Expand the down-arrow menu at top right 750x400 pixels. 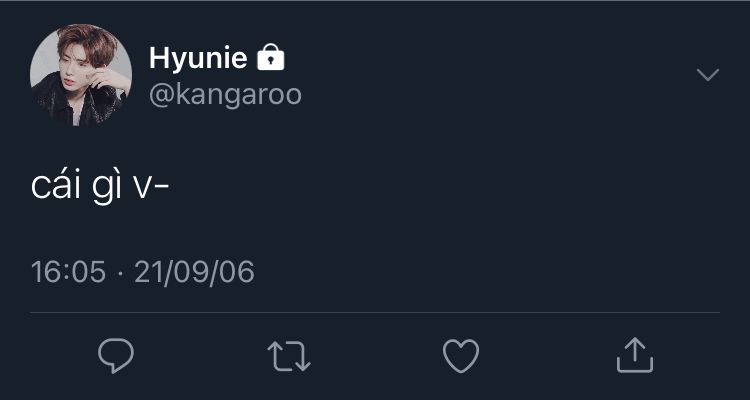(x=707, y=75)
